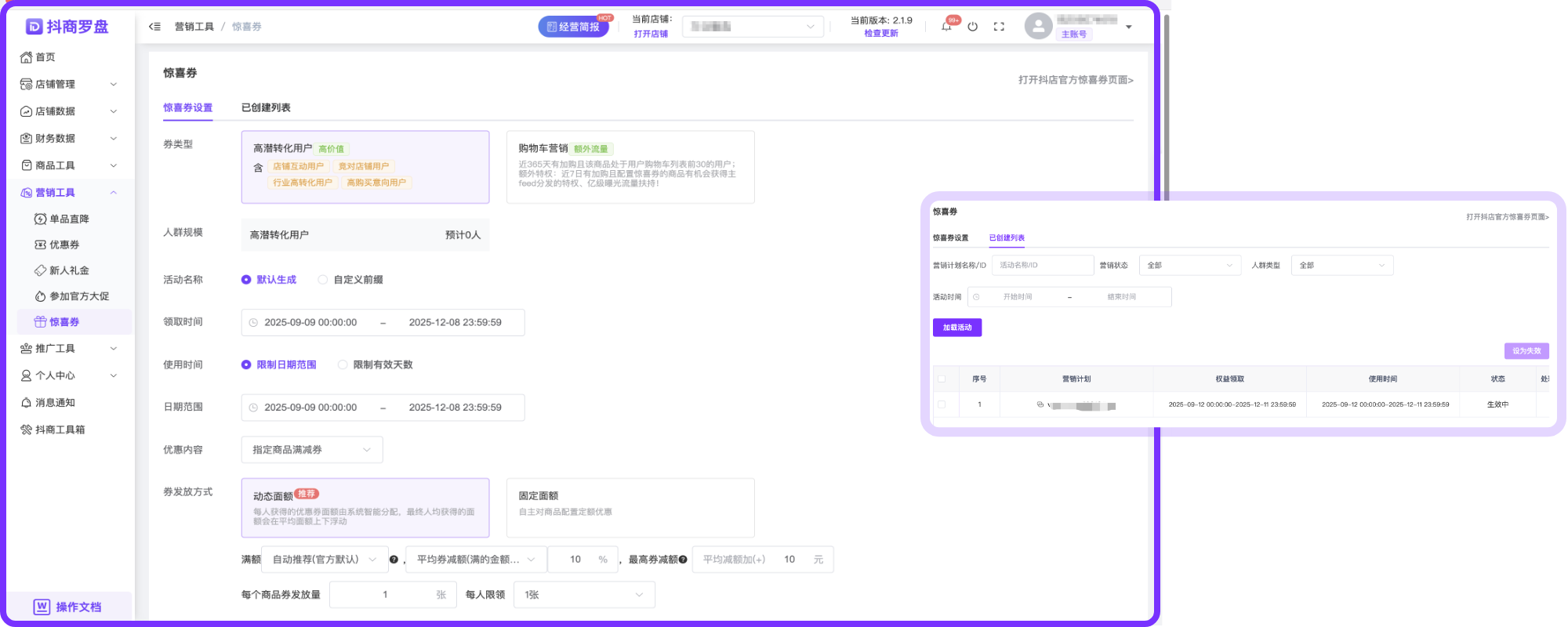The width and height of the screenshot is (1568, 627).
Task: Click the user avatar icon
Action: click(1038, 27)
